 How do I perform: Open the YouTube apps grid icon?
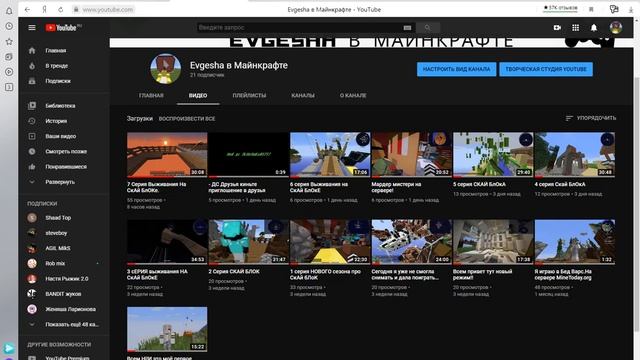point(576,27)
